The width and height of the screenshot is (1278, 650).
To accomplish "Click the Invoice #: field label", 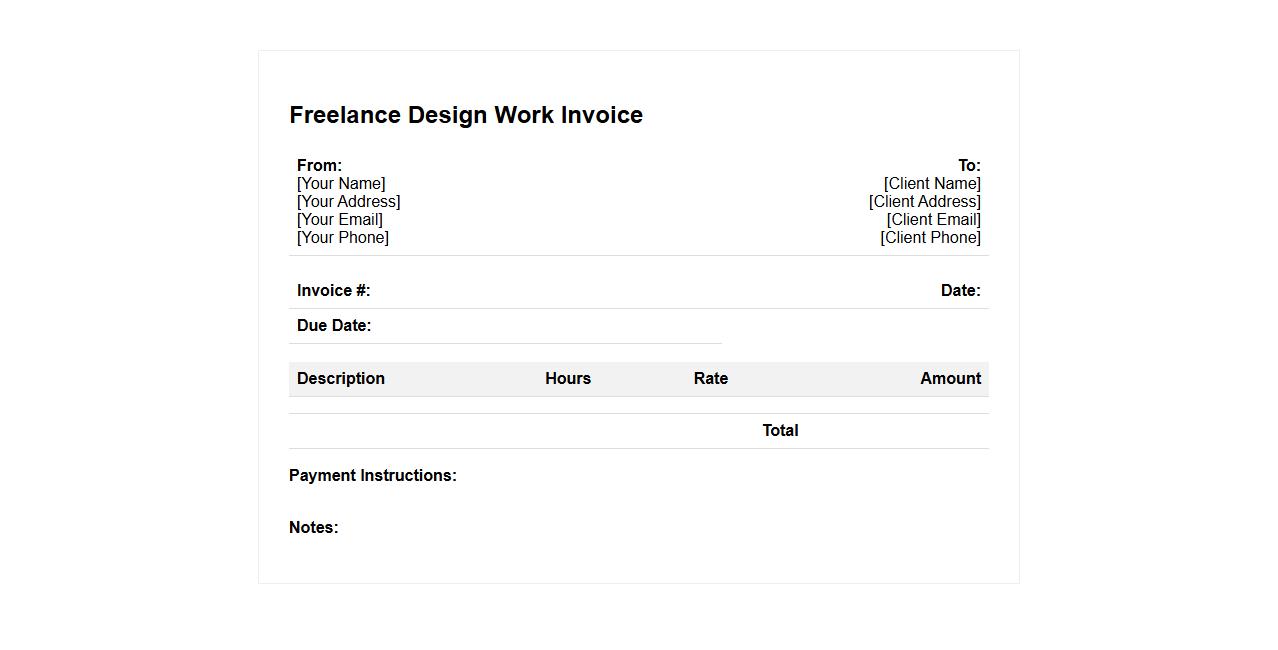I will (333, 291).
